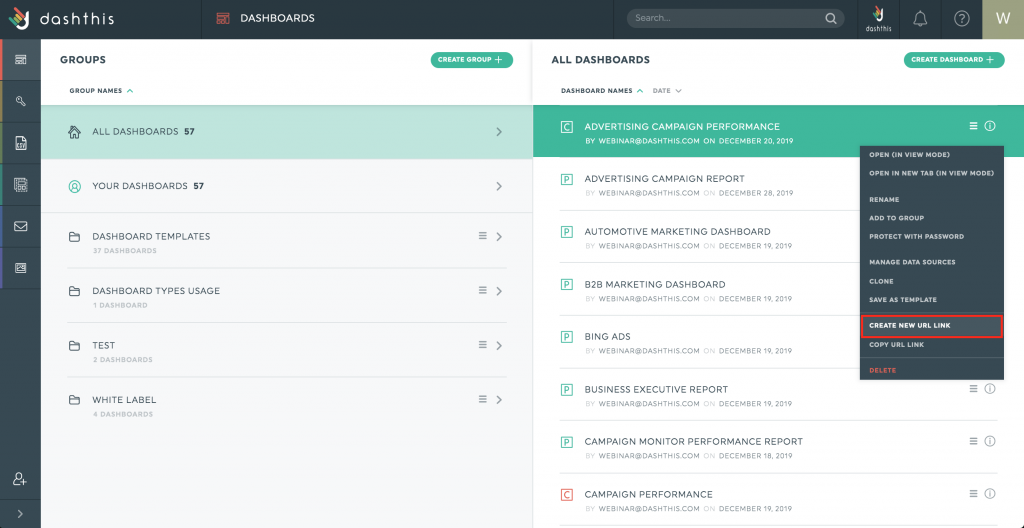Expand the Test group chevron
The image size is (1024, 528).
[499, 345]
